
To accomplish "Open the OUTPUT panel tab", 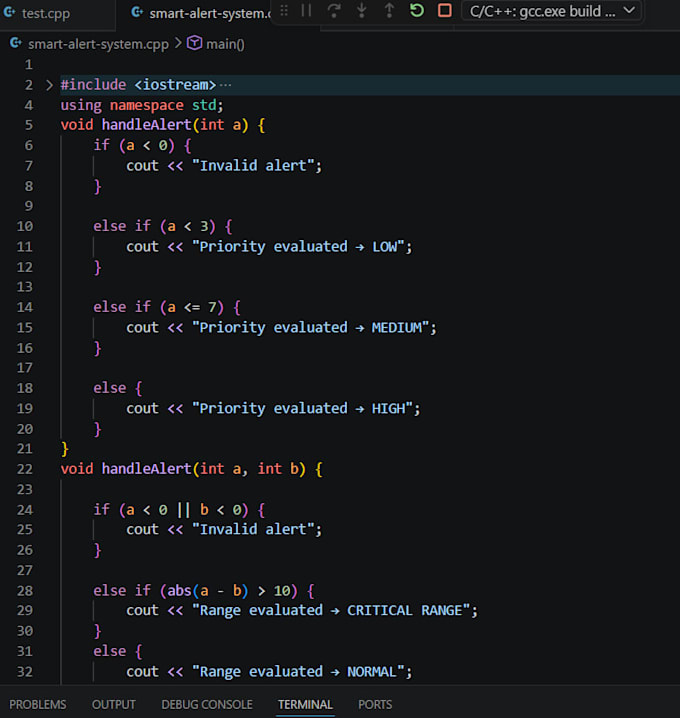I will point(114,704).
